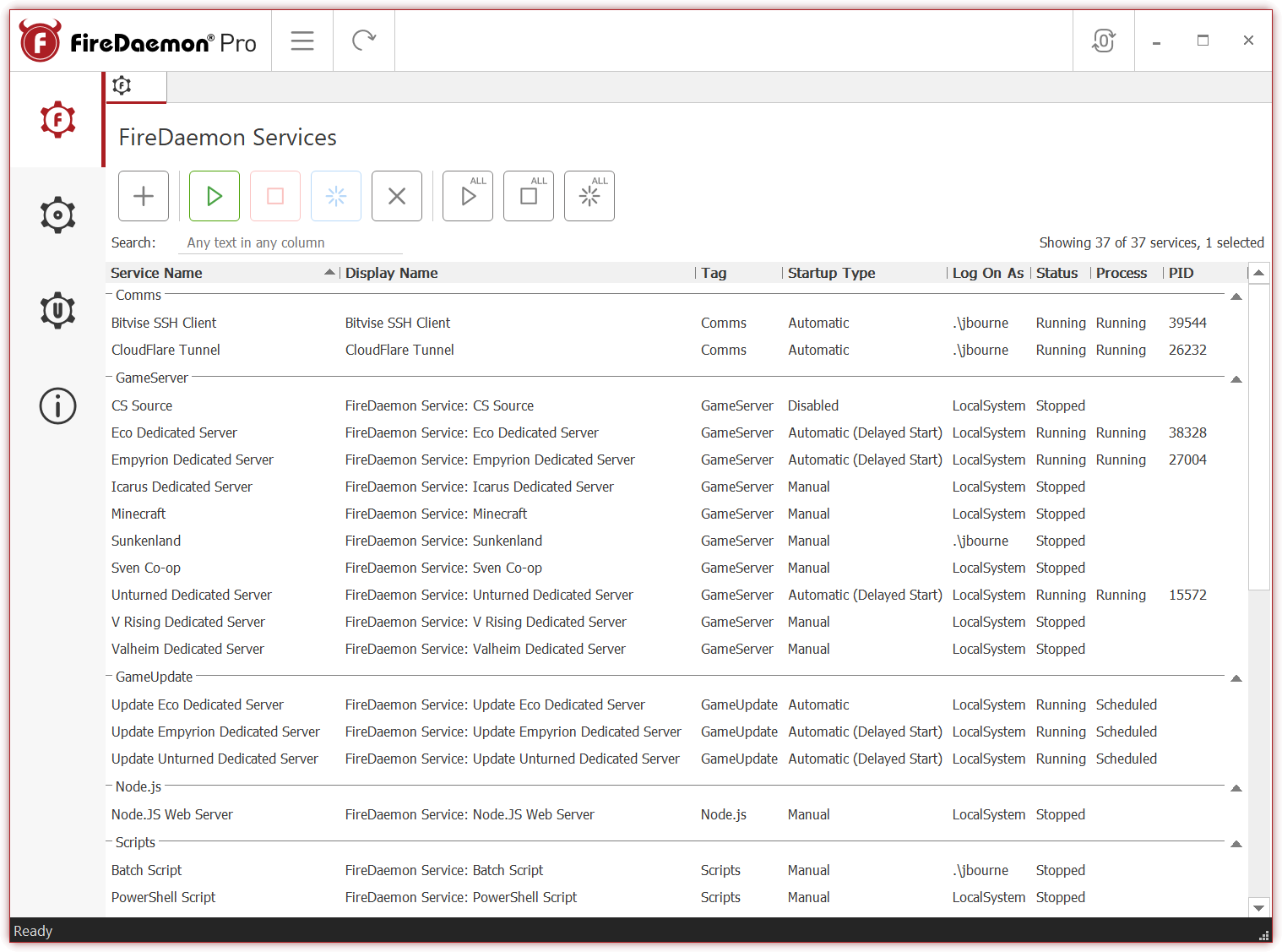Click the scrollbar down arrow
Screen dimensions: 1282x952
tap(1259, 908)
